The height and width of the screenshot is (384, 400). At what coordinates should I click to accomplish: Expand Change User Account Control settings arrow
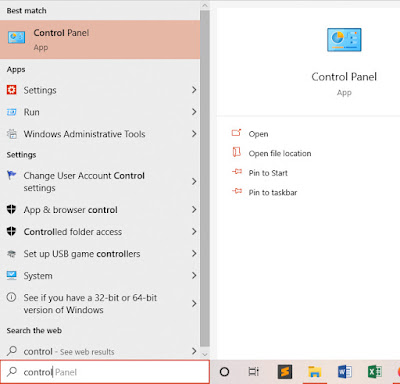point(194,181)
